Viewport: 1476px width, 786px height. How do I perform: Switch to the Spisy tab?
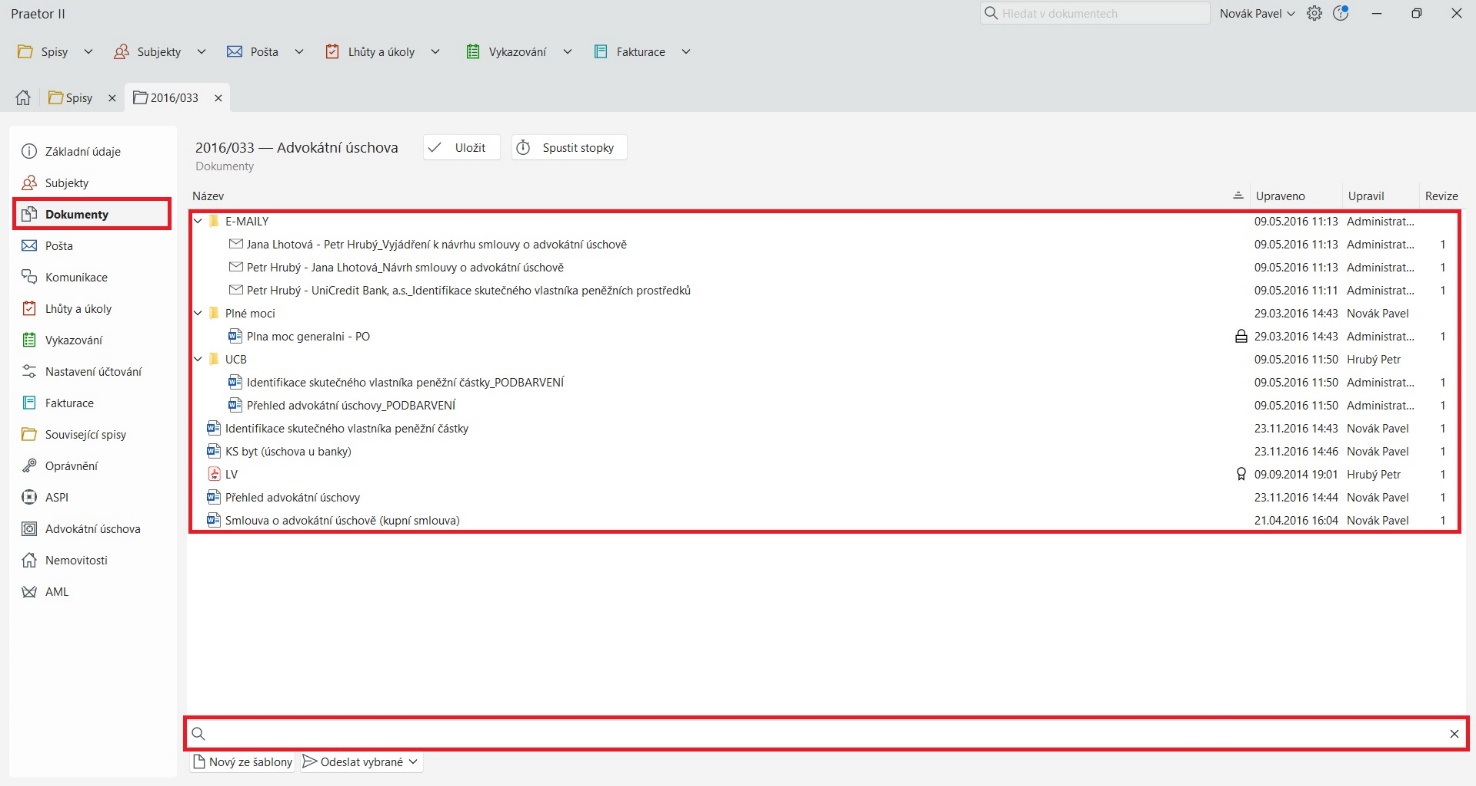(77, 98)
